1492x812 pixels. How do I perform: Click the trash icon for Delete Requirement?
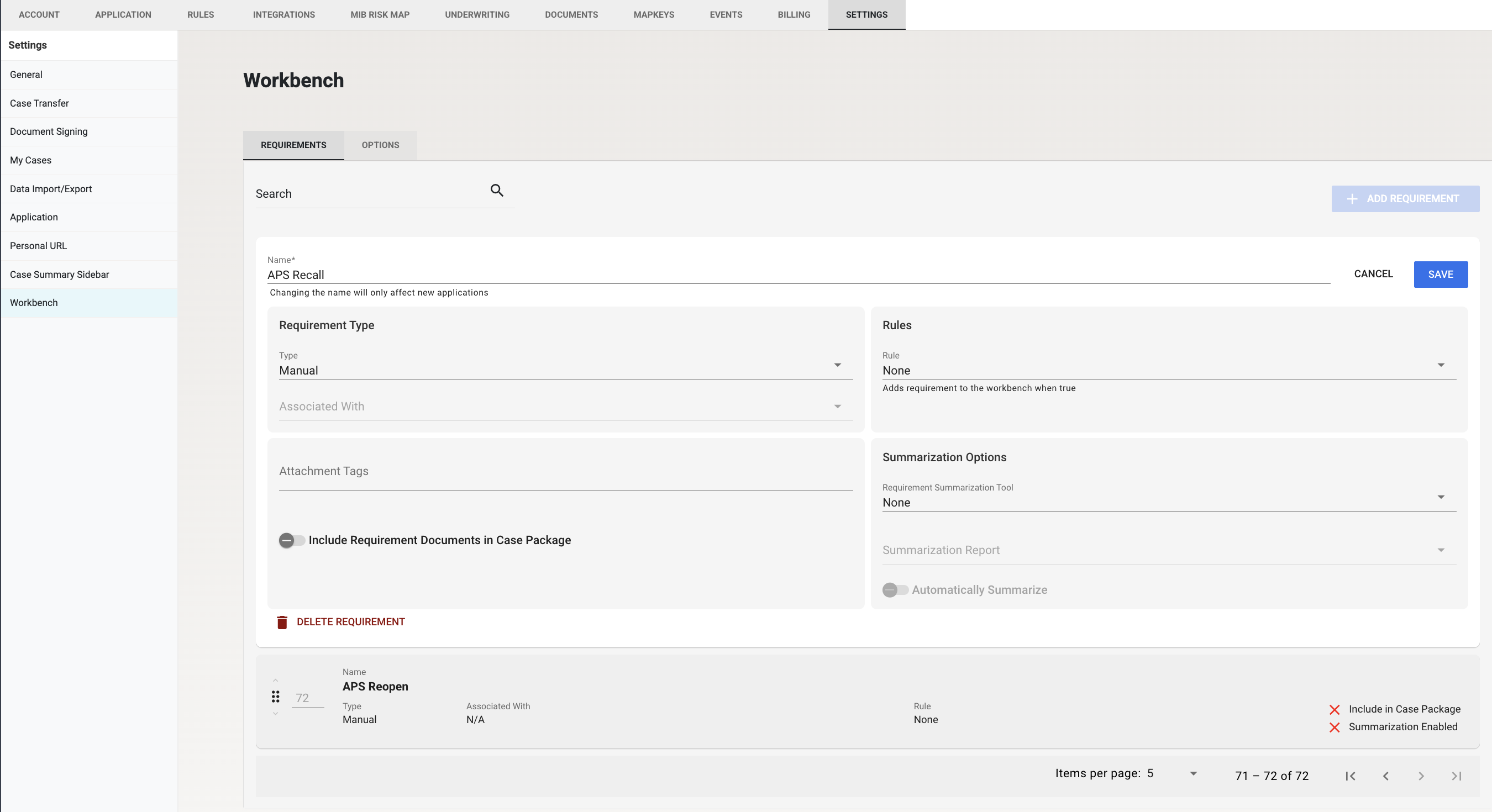coord(282,622)
